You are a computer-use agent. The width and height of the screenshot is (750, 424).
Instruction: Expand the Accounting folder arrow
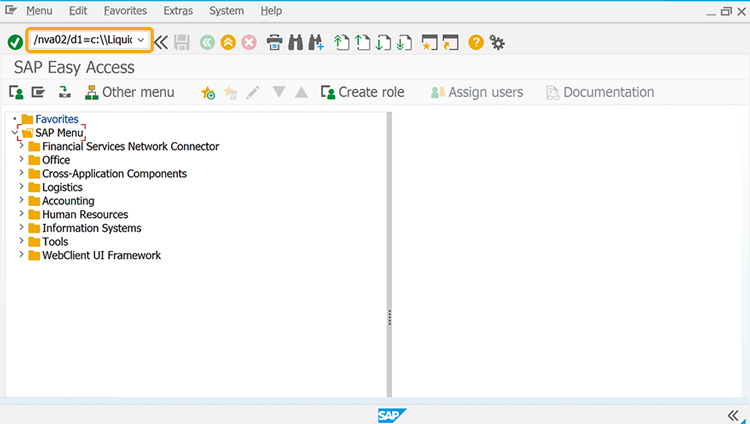pyautogui.click(x=22, y=200)
